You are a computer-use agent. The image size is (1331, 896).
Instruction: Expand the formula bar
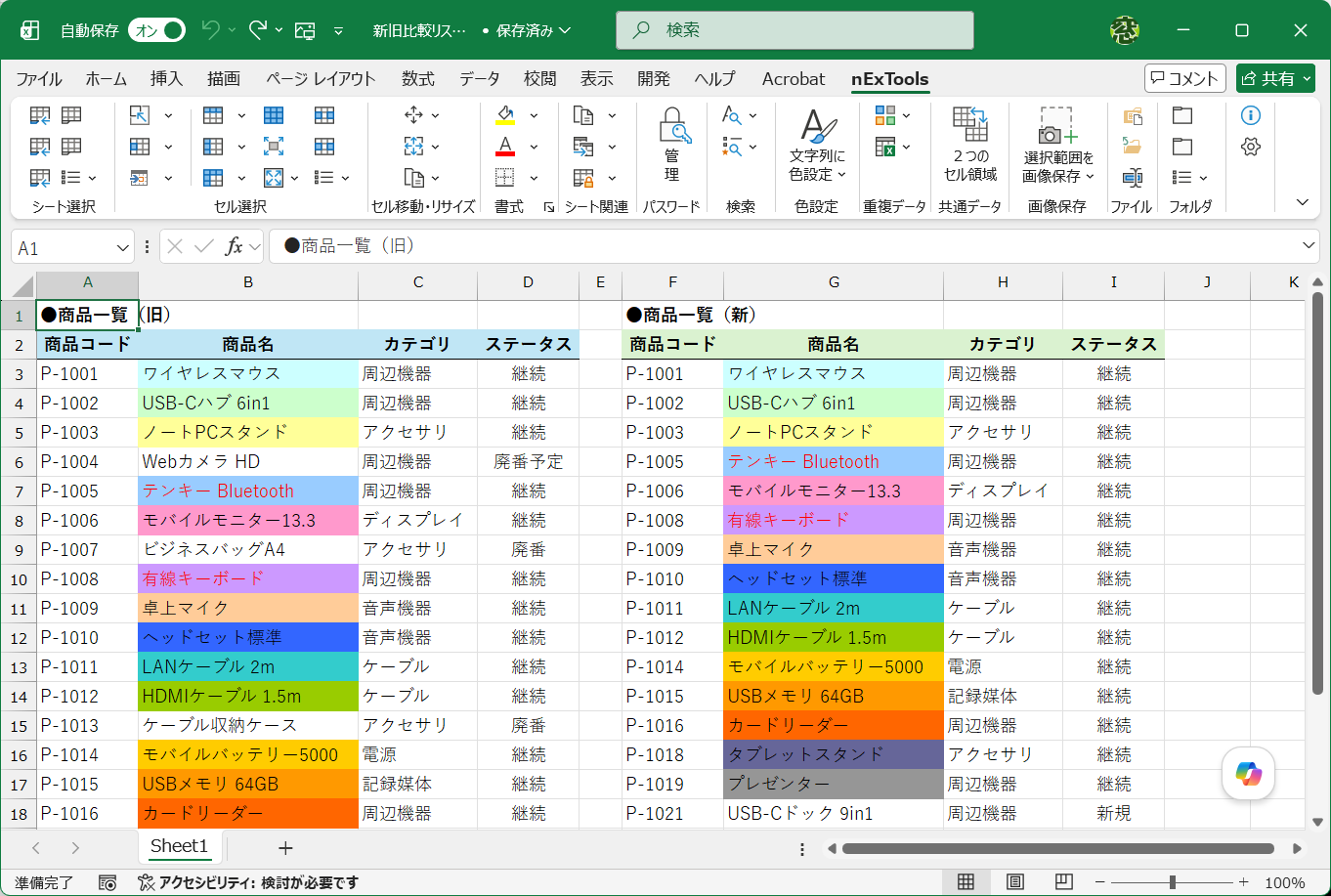1310,246
